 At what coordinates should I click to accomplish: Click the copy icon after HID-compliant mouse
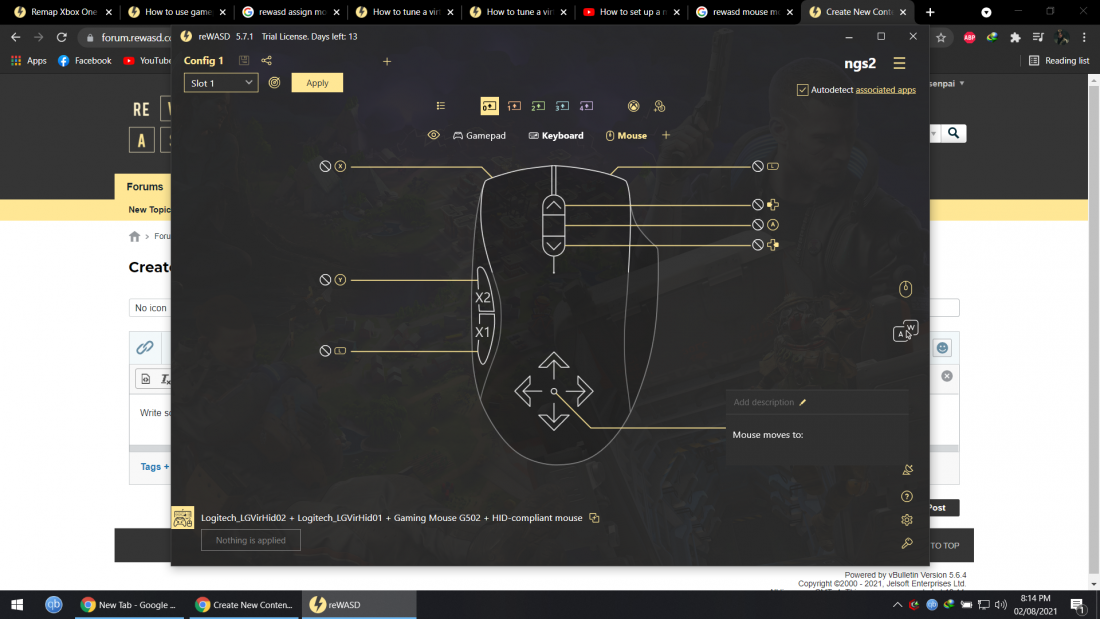[x=594, y=518]
